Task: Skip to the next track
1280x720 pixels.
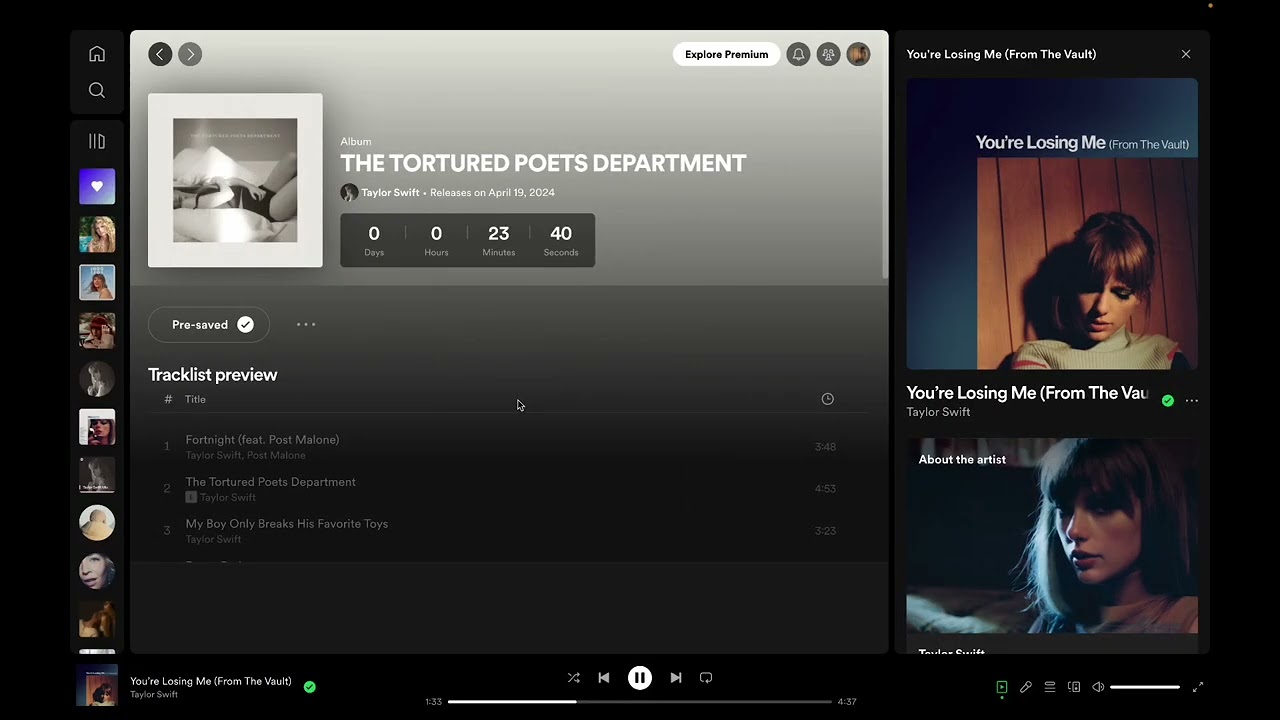Action: 676,678
